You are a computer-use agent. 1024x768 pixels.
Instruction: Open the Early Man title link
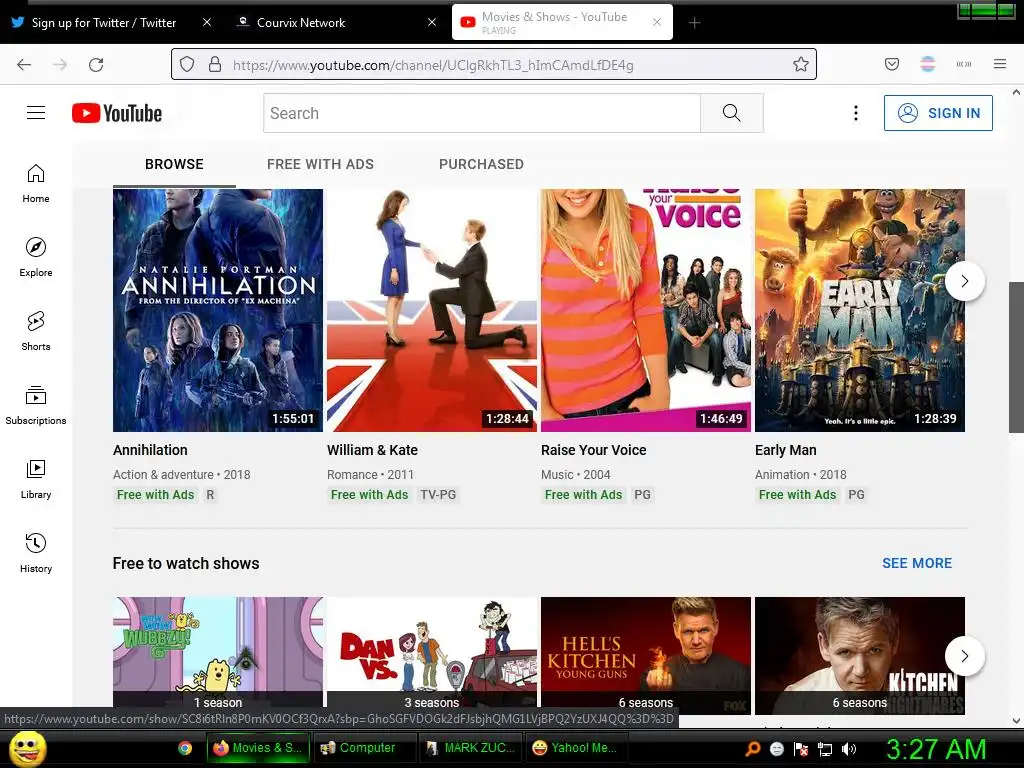point(786,450)
